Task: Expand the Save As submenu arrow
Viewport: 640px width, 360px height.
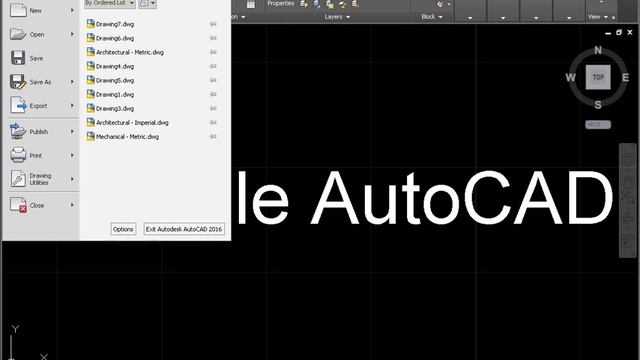Action: (72, 82)
